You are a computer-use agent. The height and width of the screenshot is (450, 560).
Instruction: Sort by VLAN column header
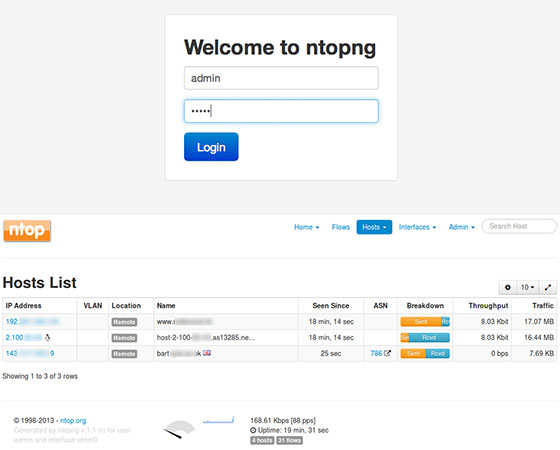coord(93,305)
